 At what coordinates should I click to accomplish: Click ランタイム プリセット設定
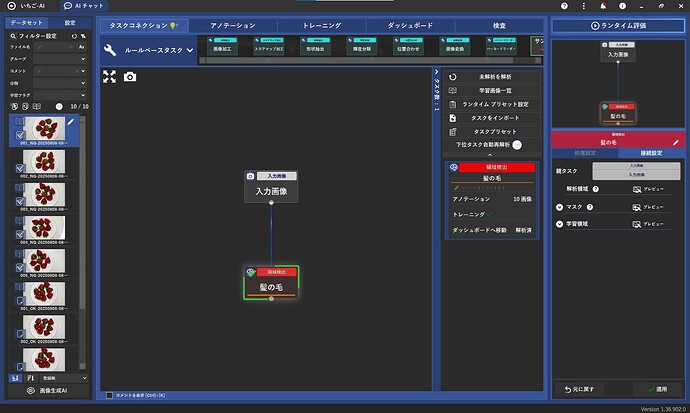tap(492, 104)
